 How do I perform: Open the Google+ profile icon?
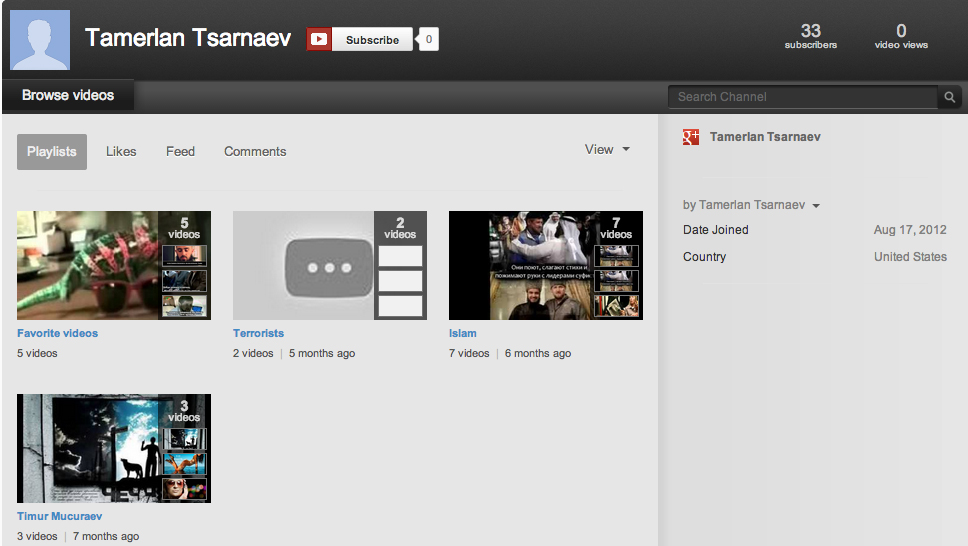coord(691,137)
